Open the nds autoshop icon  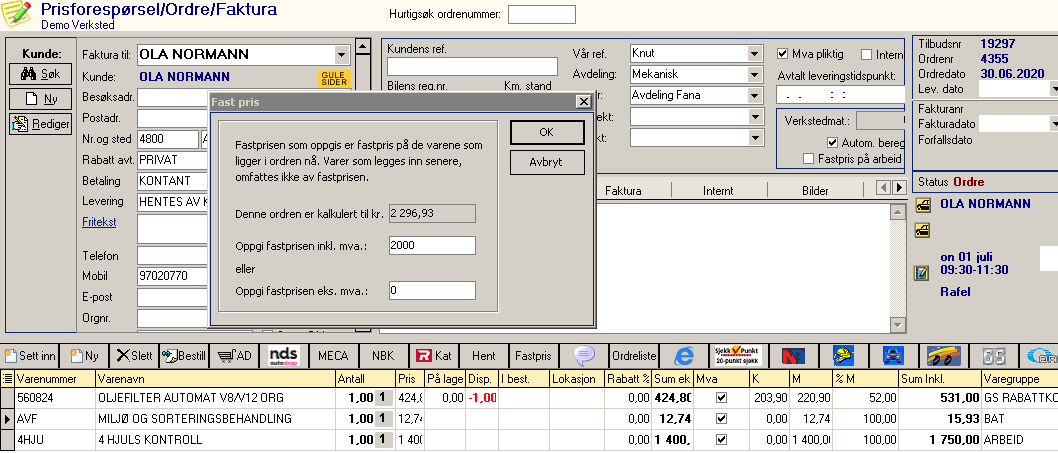pos(283,356)
